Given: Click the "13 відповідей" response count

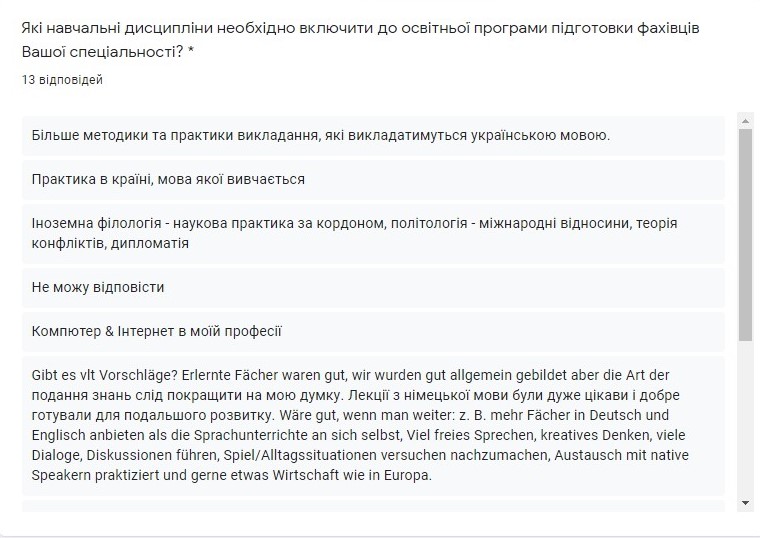Looking at the screenshot, I should (62, 80).
